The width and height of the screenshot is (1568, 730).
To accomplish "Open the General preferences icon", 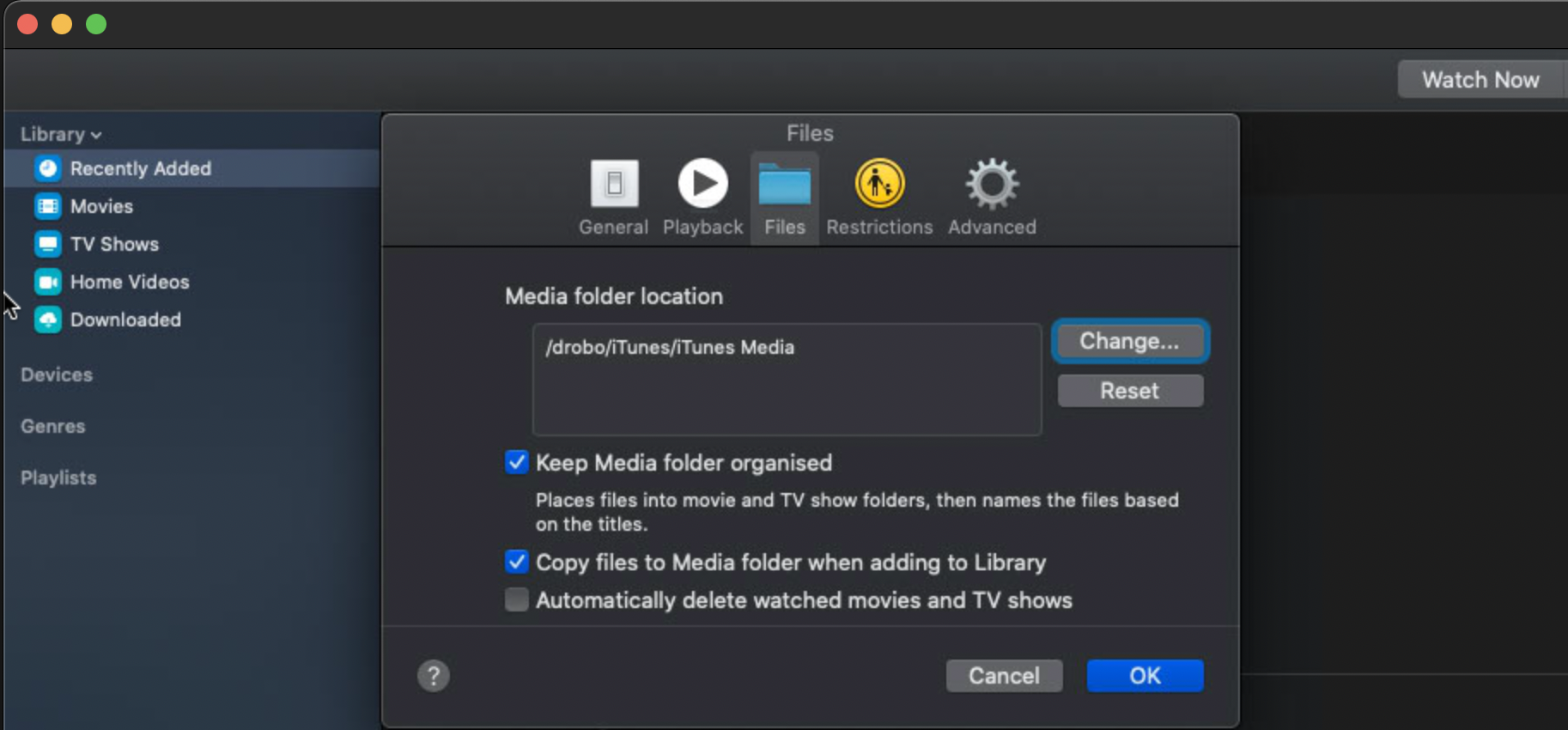I will [614, 184].
